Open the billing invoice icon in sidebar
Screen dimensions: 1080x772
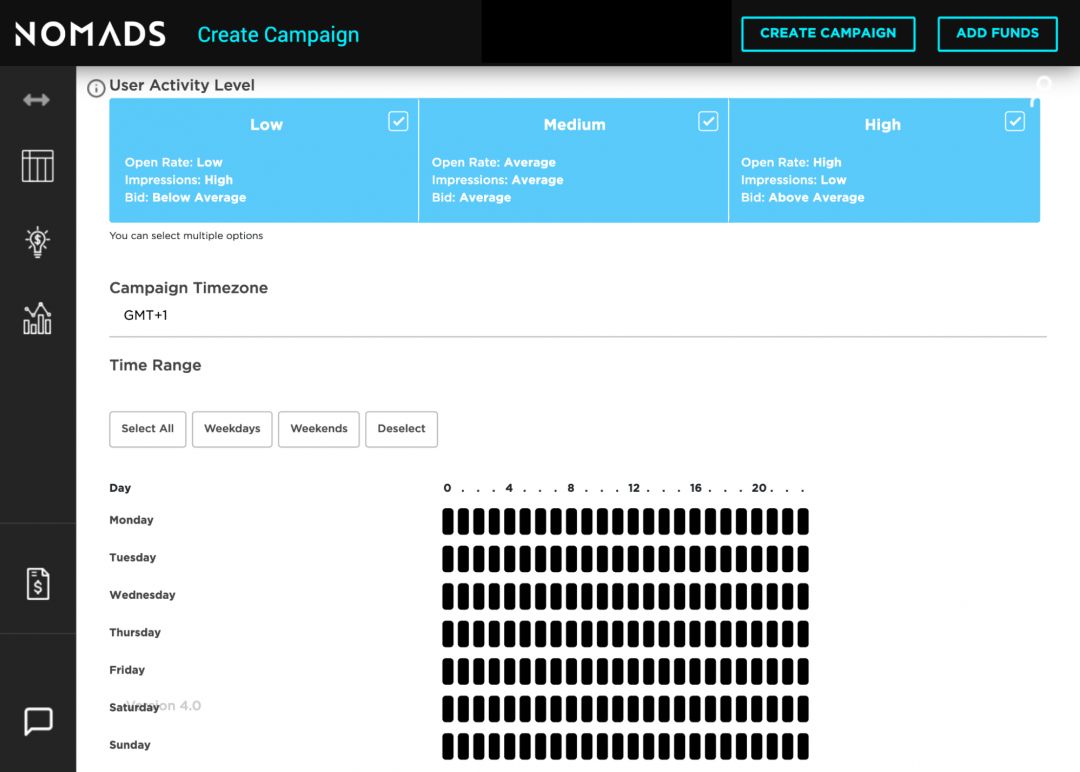click(x=37, y=583)
